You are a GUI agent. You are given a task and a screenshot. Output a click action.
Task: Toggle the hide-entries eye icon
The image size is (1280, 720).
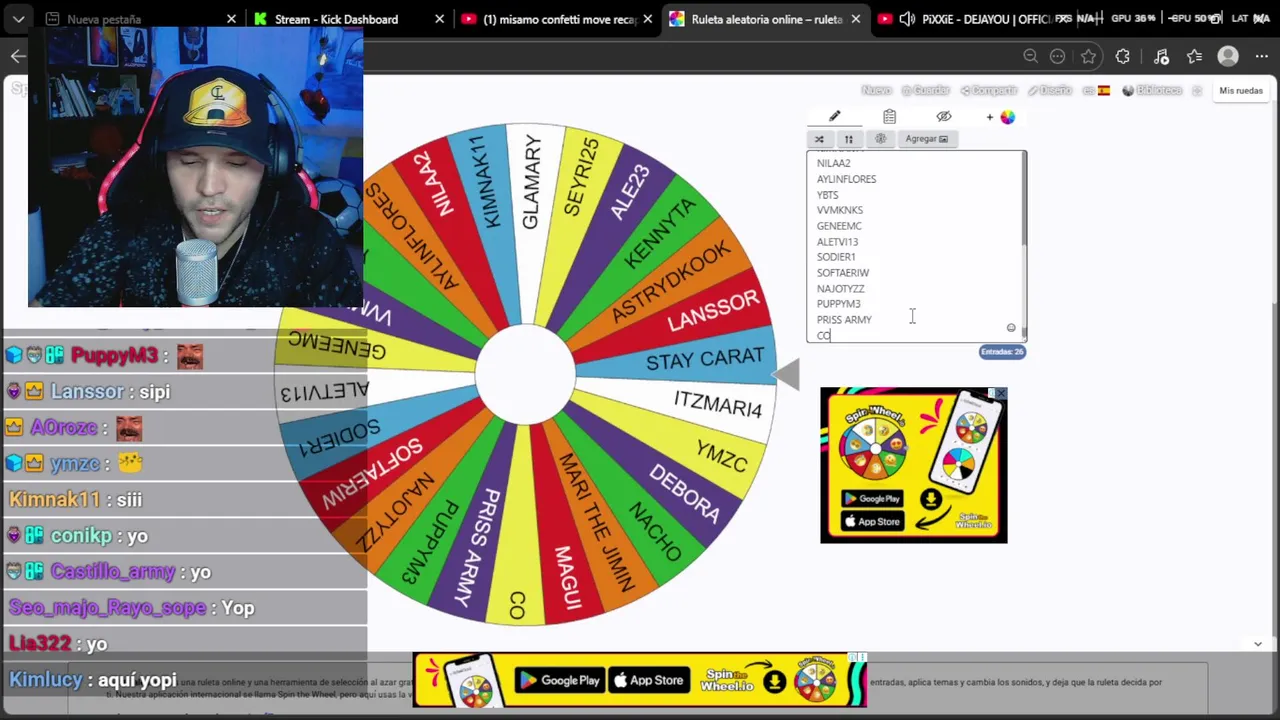[943, 117]
